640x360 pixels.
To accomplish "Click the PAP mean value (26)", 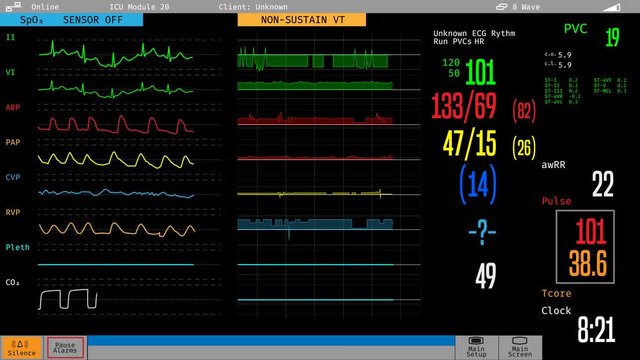I will (524, 147).
